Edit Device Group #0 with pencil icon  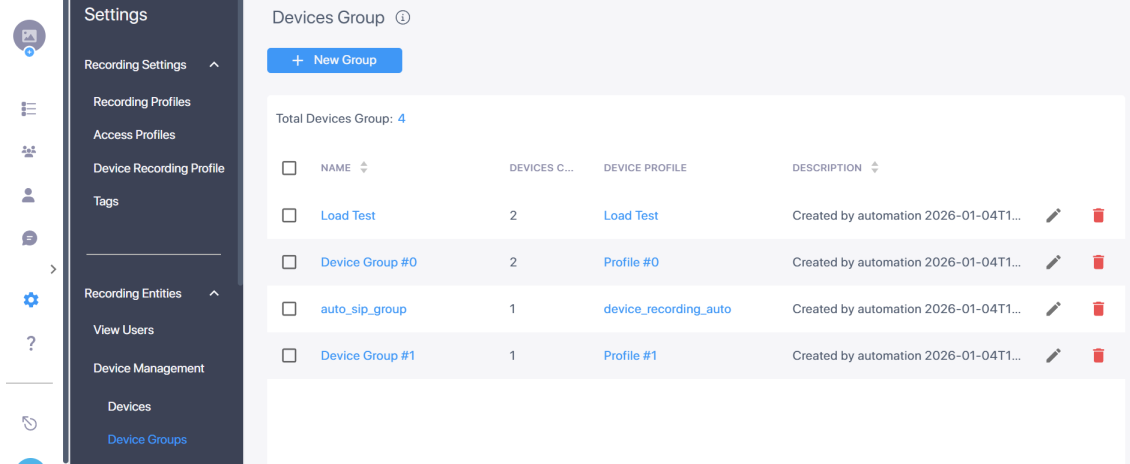[x=1053, y=262]
